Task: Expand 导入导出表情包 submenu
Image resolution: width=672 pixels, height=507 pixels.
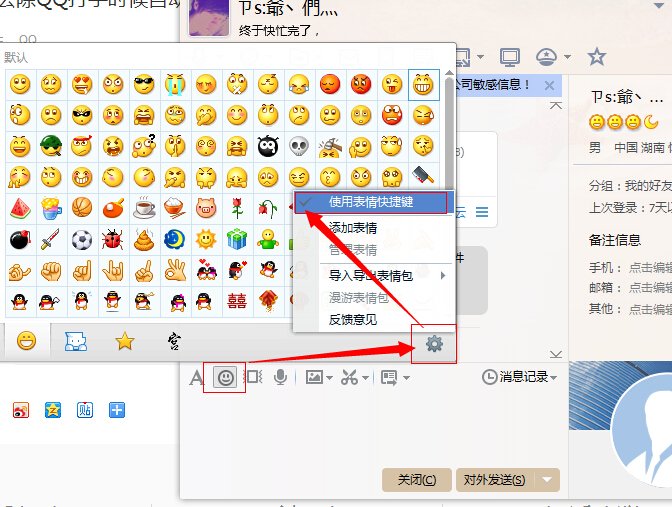Action: [373, 276]
